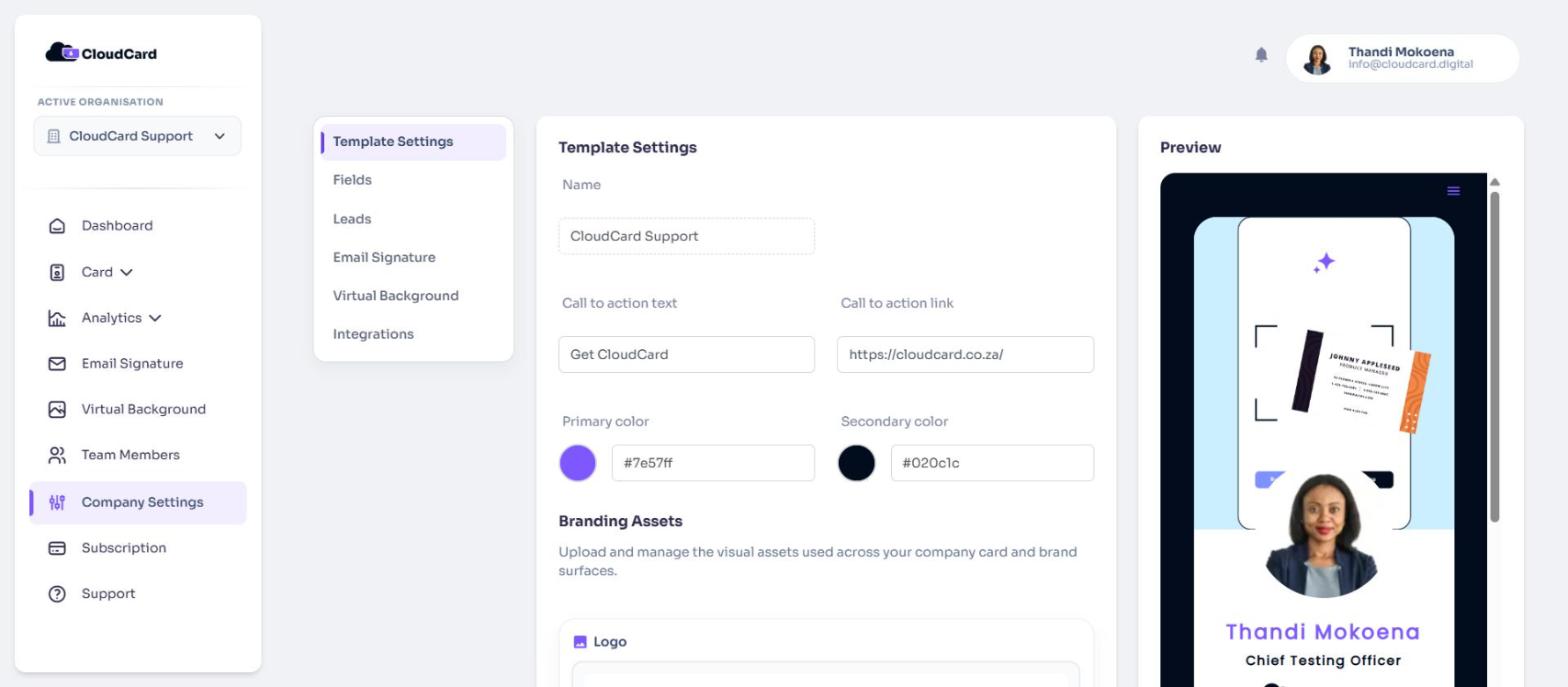Expand the Analytics submenu chevron
Image resolution: width=1568 pixels, height=687 pixels.
point(155,318)
